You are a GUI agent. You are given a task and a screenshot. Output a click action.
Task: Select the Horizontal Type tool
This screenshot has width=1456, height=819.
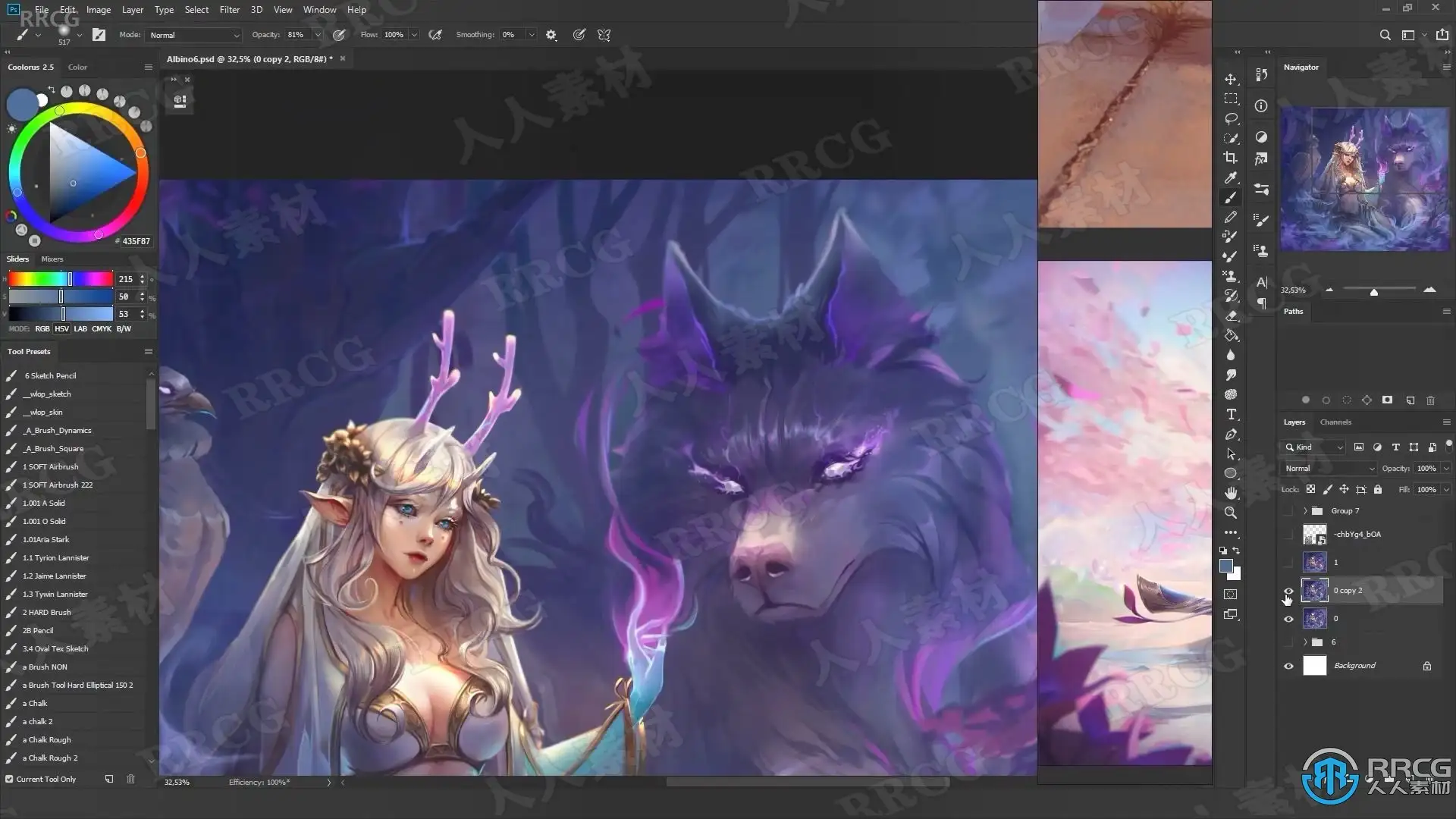(x=1231, y=414)
